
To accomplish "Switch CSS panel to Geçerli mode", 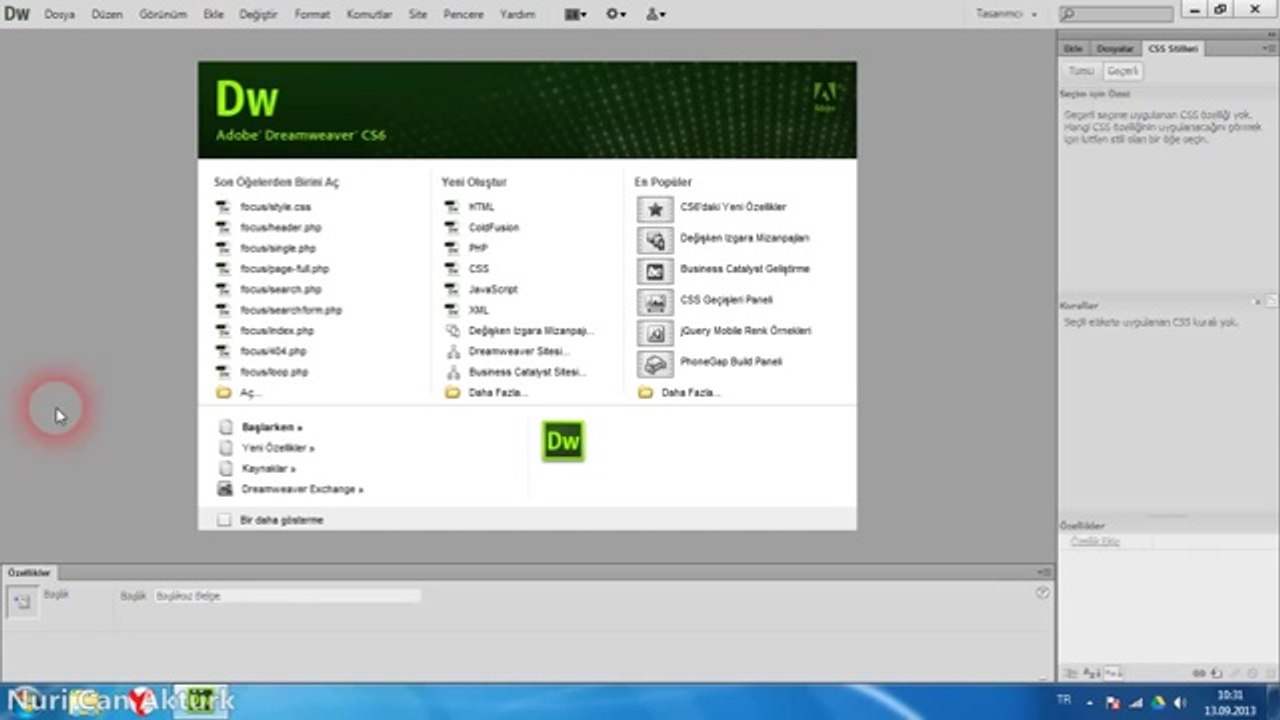I will pyautogui.click(x=1122, y=72).
